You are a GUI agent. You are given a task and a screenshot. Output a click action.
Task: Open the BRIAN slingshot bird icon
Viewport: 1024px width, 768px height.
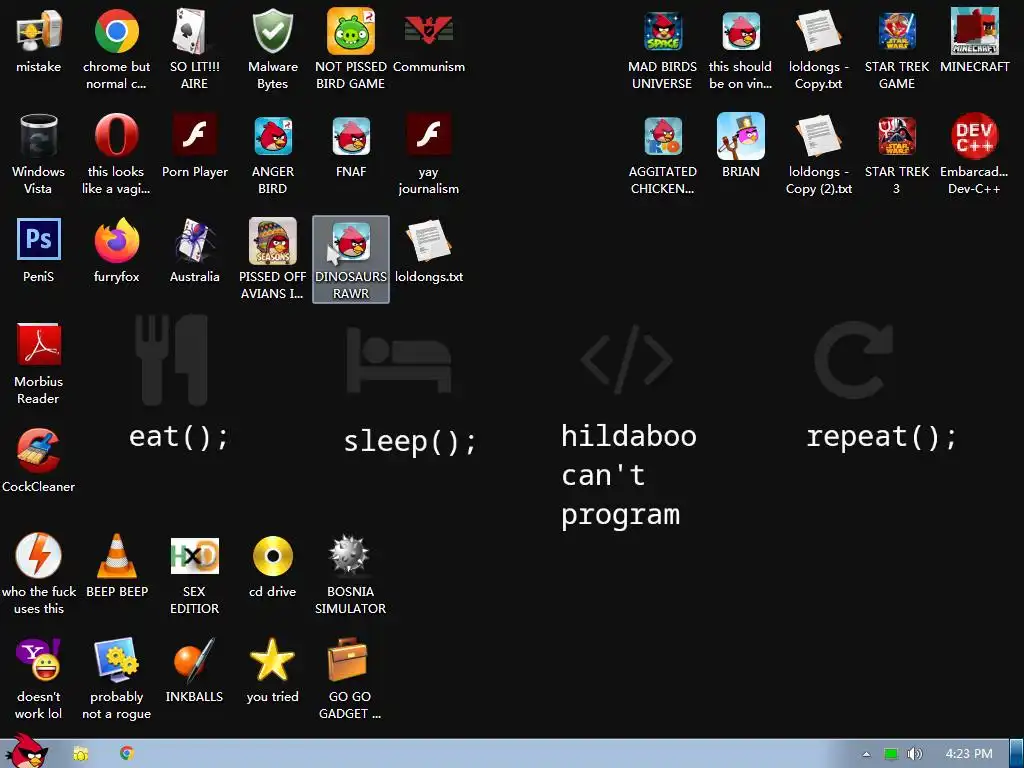741,136
